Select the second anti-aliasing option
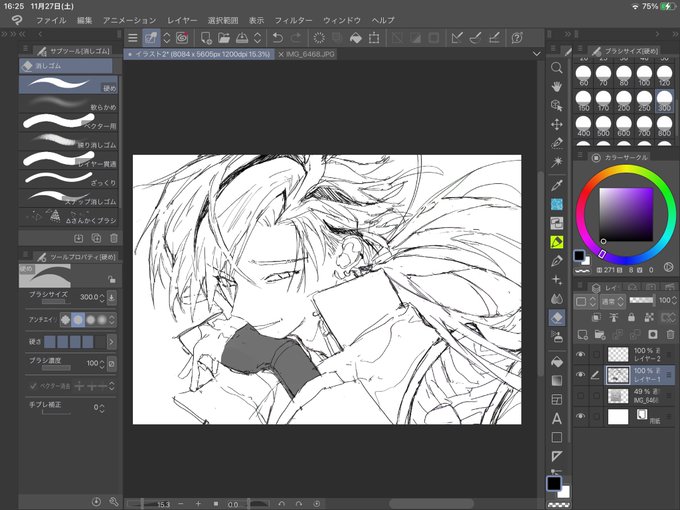 click(x=78, y=320)
